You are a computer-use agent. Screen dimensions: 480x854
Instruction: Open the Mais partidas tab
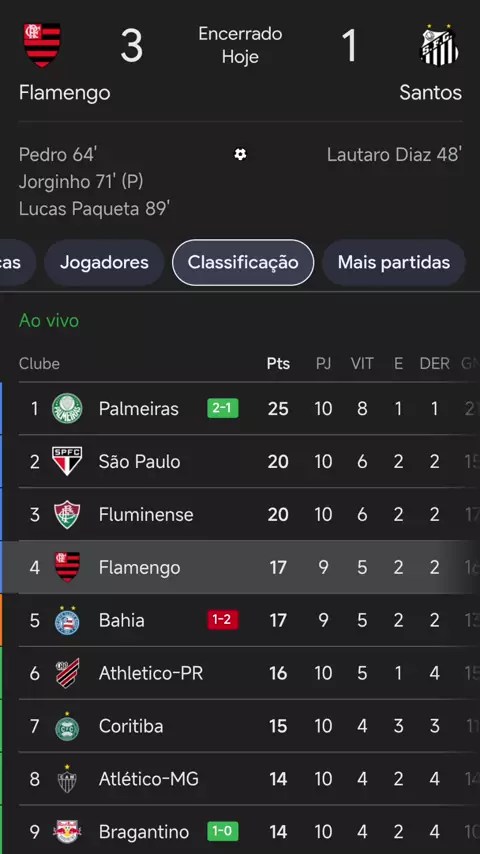tap(393, 263)
